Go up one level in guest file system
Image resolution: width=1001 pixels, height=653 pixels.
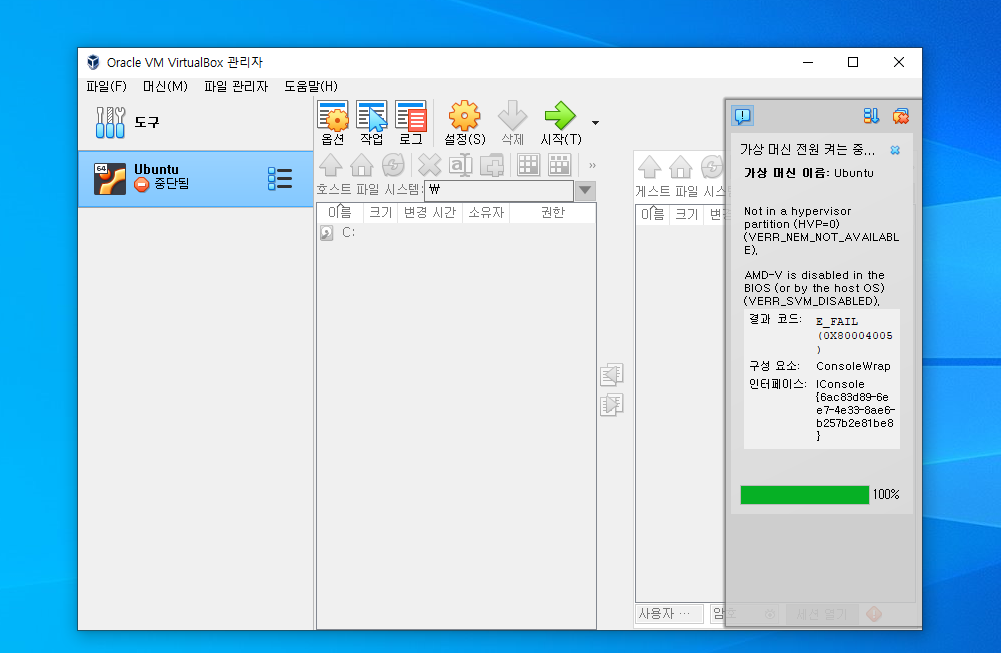[x=649, y=167]
